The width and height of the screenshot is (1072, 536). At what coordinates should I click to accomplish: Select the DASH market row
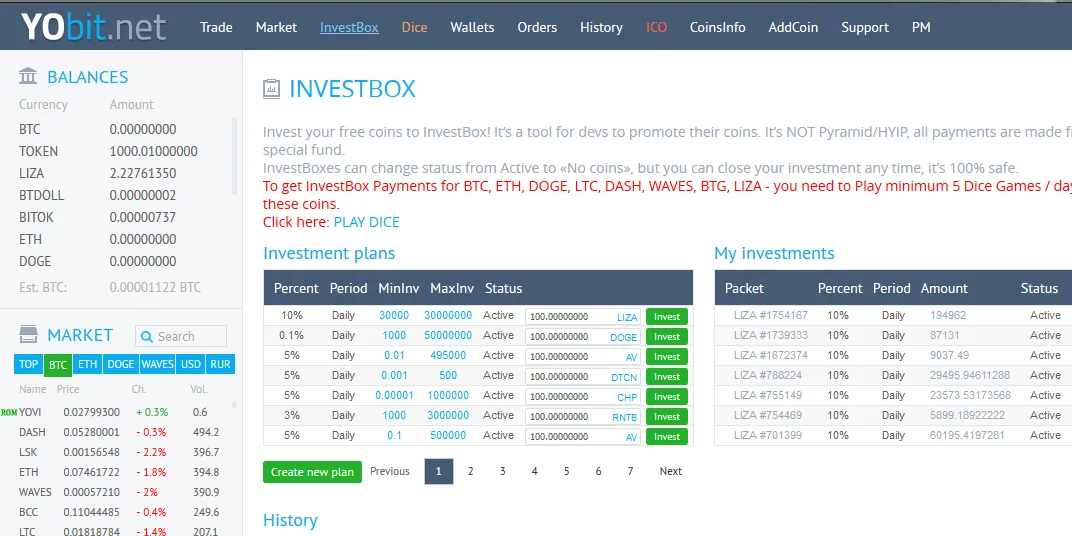click(x=119, y=432)
